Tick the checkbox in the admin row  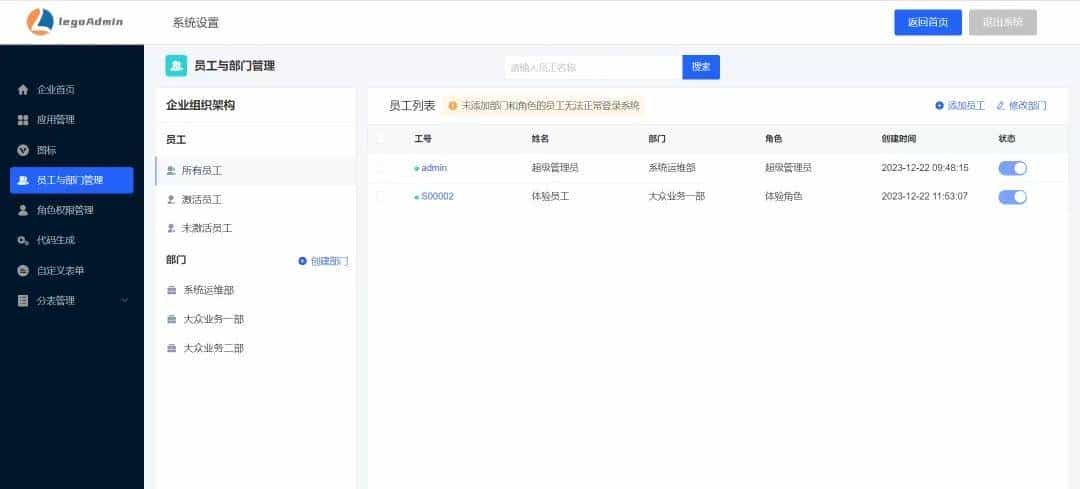click(x=381, y=168)
